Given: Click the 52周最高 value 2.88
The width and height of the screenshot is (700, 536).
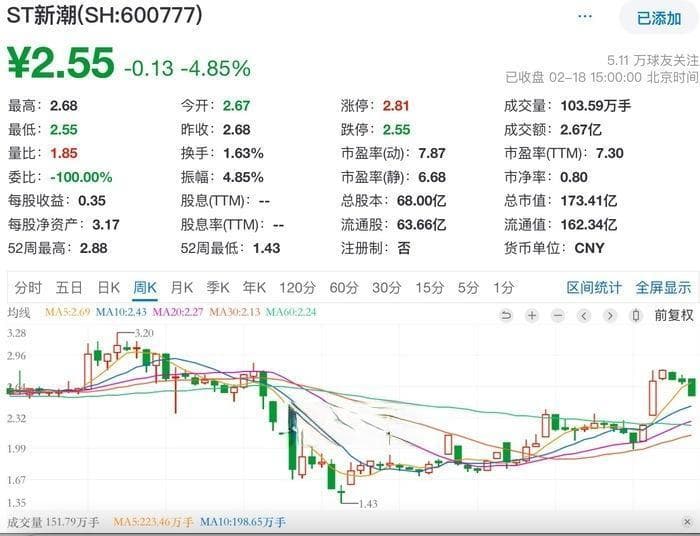Looking at the screenshot, I should (x=93, y=248).
